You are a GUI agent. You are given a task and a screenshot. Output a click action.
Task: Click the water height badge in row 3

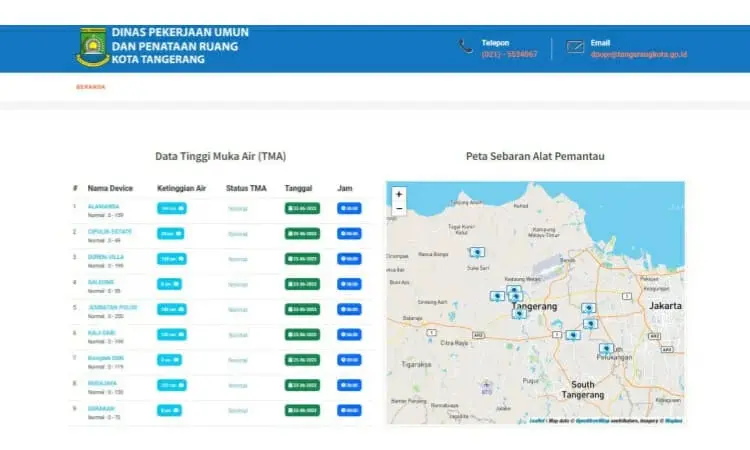click(172, 259)
